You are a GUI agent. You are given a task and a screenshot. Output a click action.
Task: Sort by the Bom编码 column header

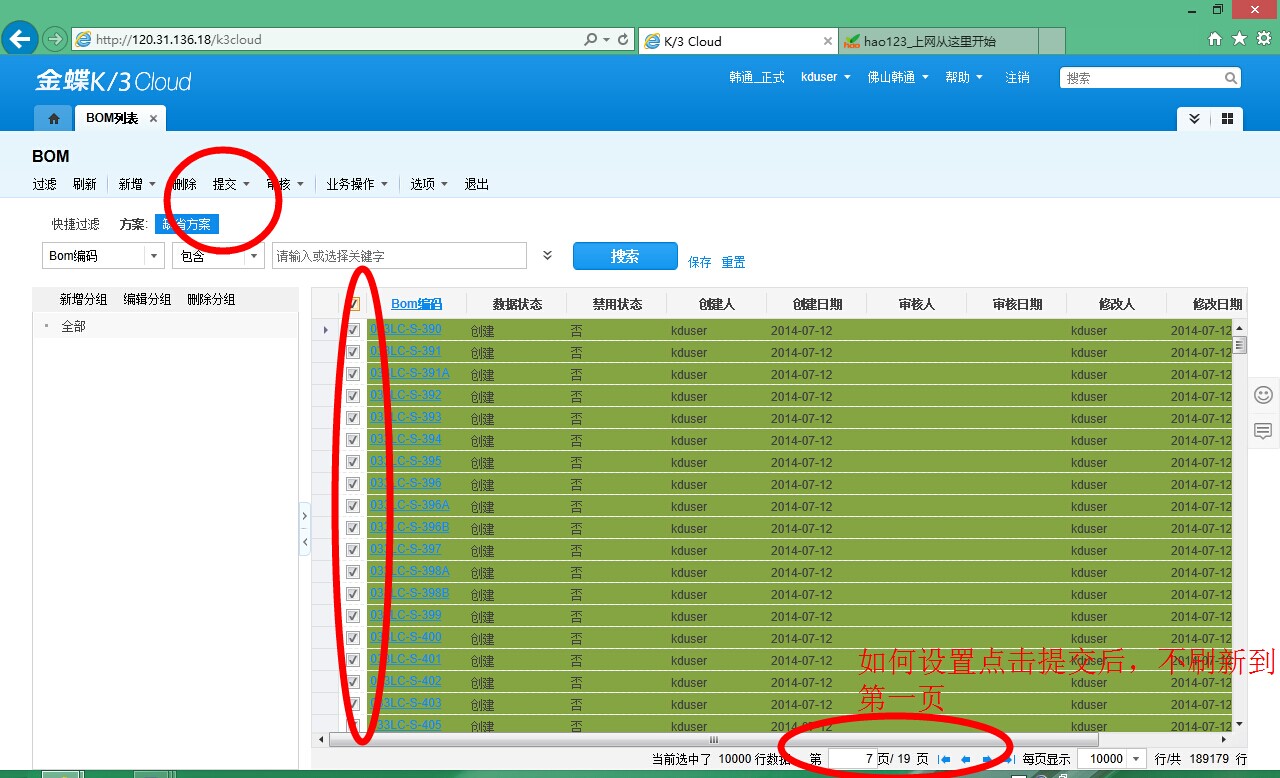click(416, 304)
